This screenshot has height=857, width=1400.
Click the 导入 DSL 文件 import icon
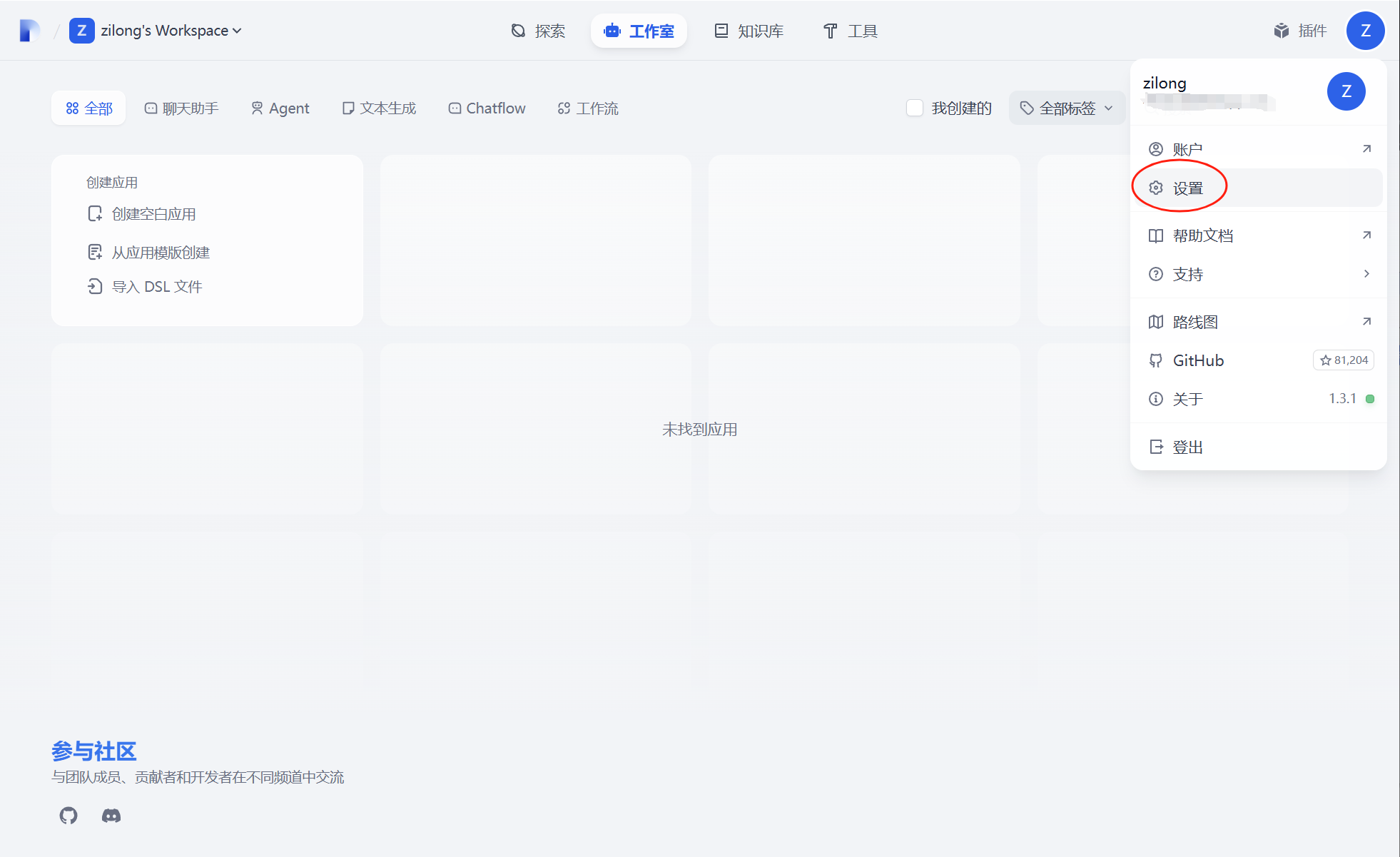95,287
